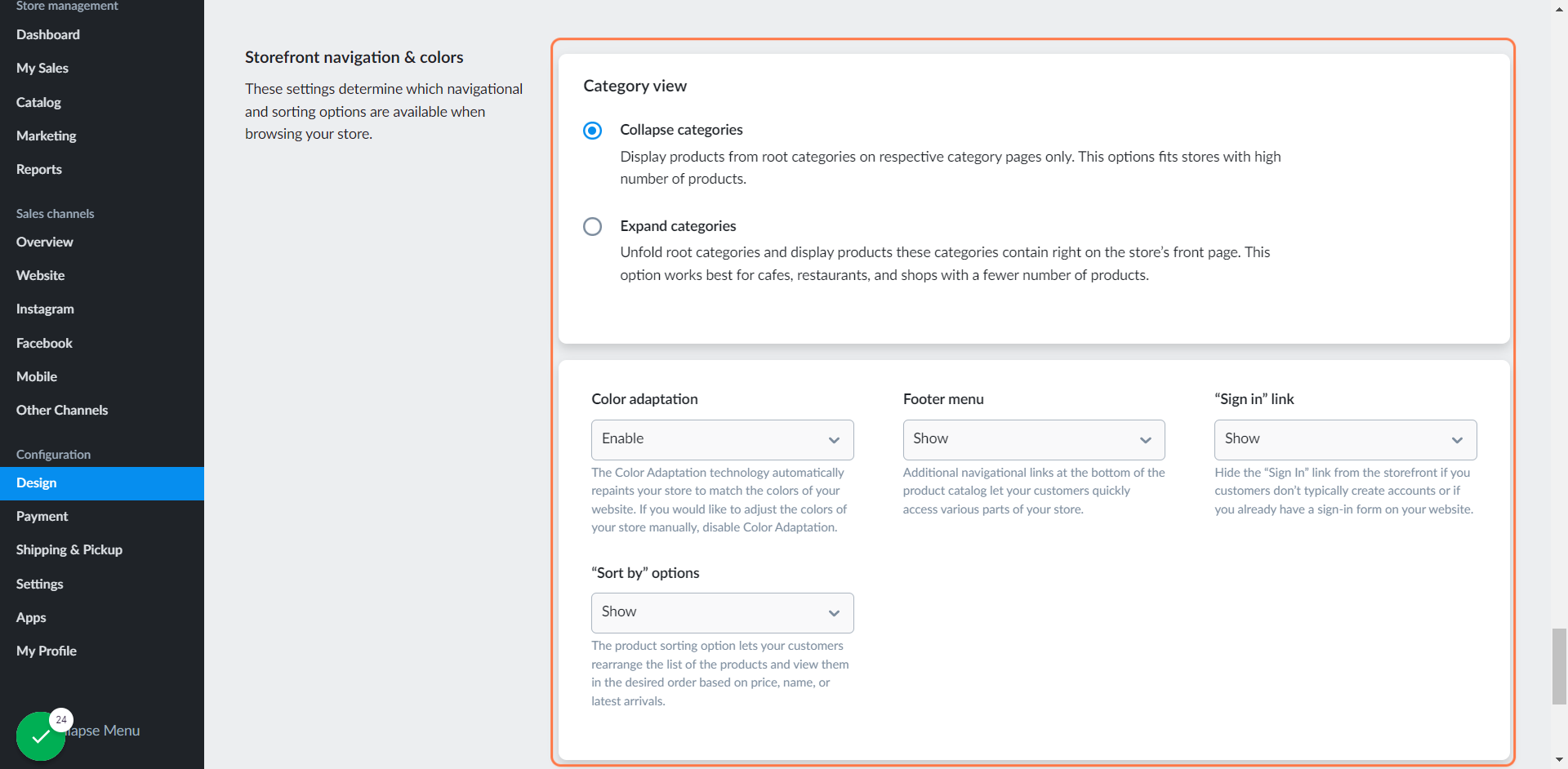The height and width of the screenshot is (769, 1568).
Task: Click the Collapse categories label text
Action: click(681, 130)
